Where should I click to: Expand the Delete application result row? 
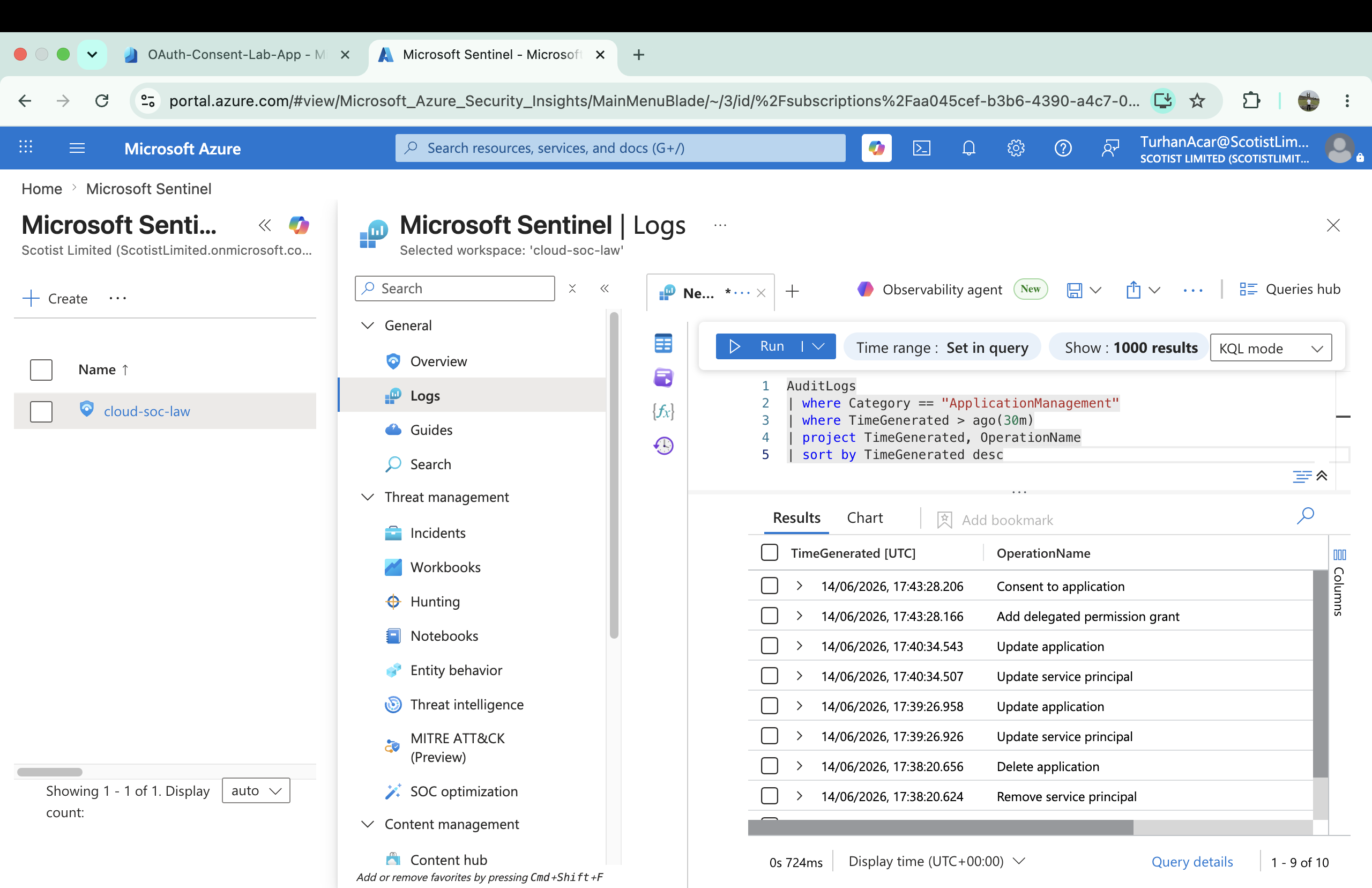[799, 766]
